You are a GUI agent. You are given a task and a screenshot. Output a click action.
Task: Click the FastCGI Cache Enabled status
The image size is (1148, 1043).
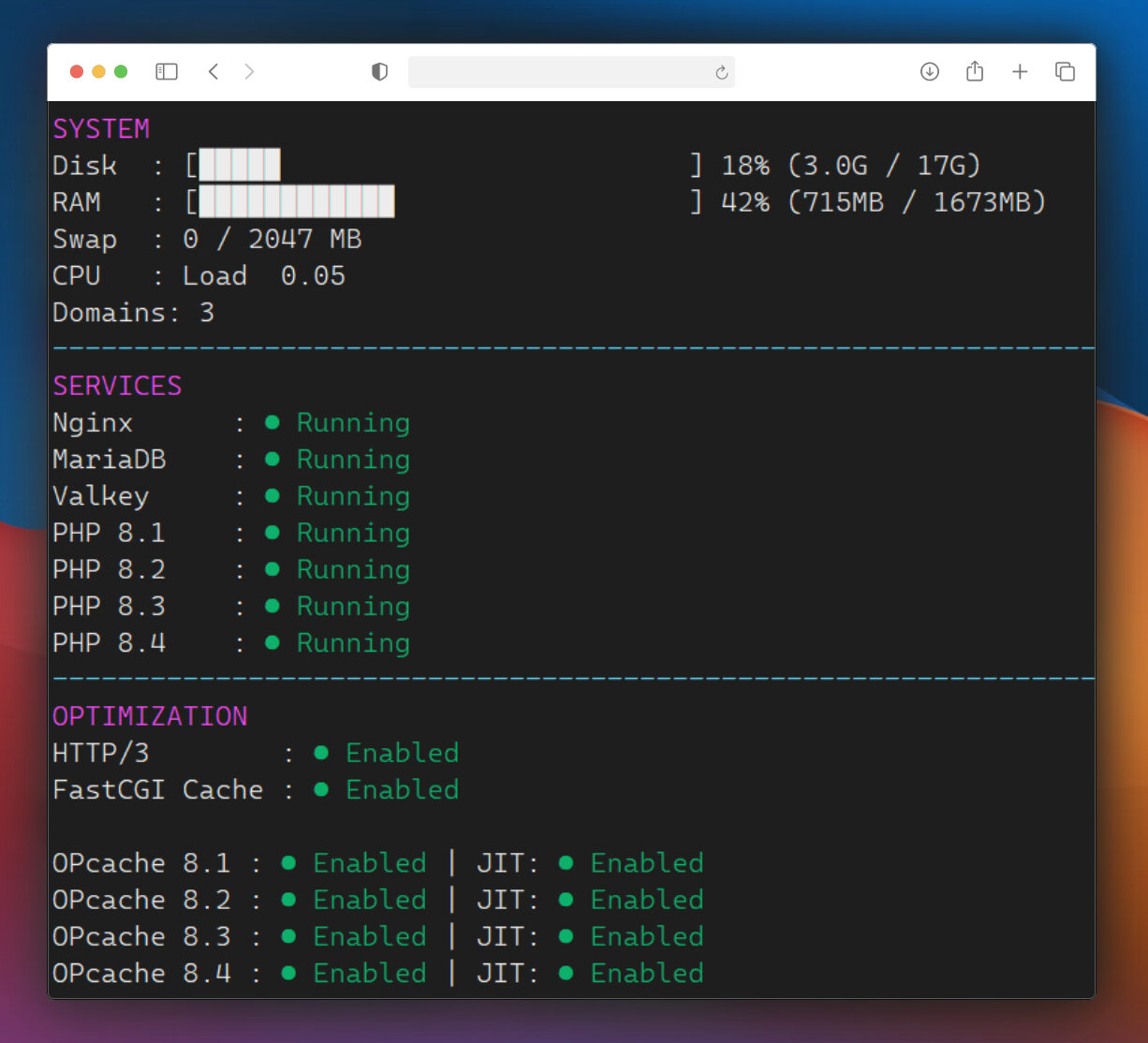click(x=402, y=790)
